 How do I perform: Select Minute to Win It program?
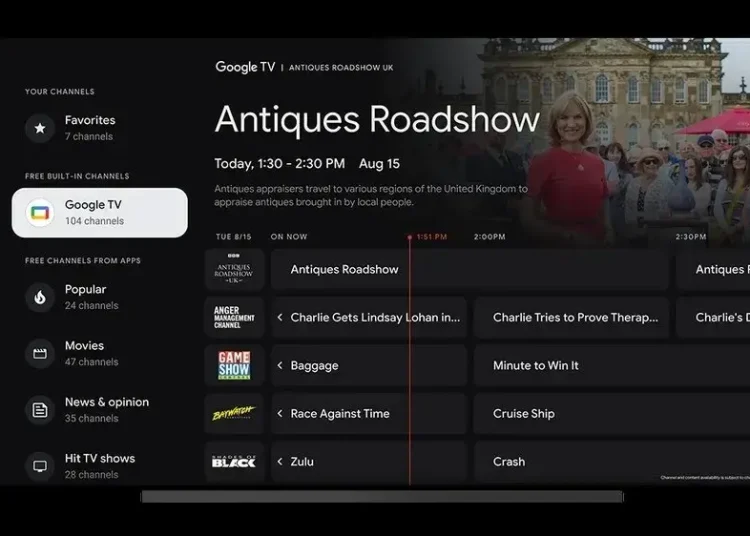pyautogui.click(x=612, y=365)
